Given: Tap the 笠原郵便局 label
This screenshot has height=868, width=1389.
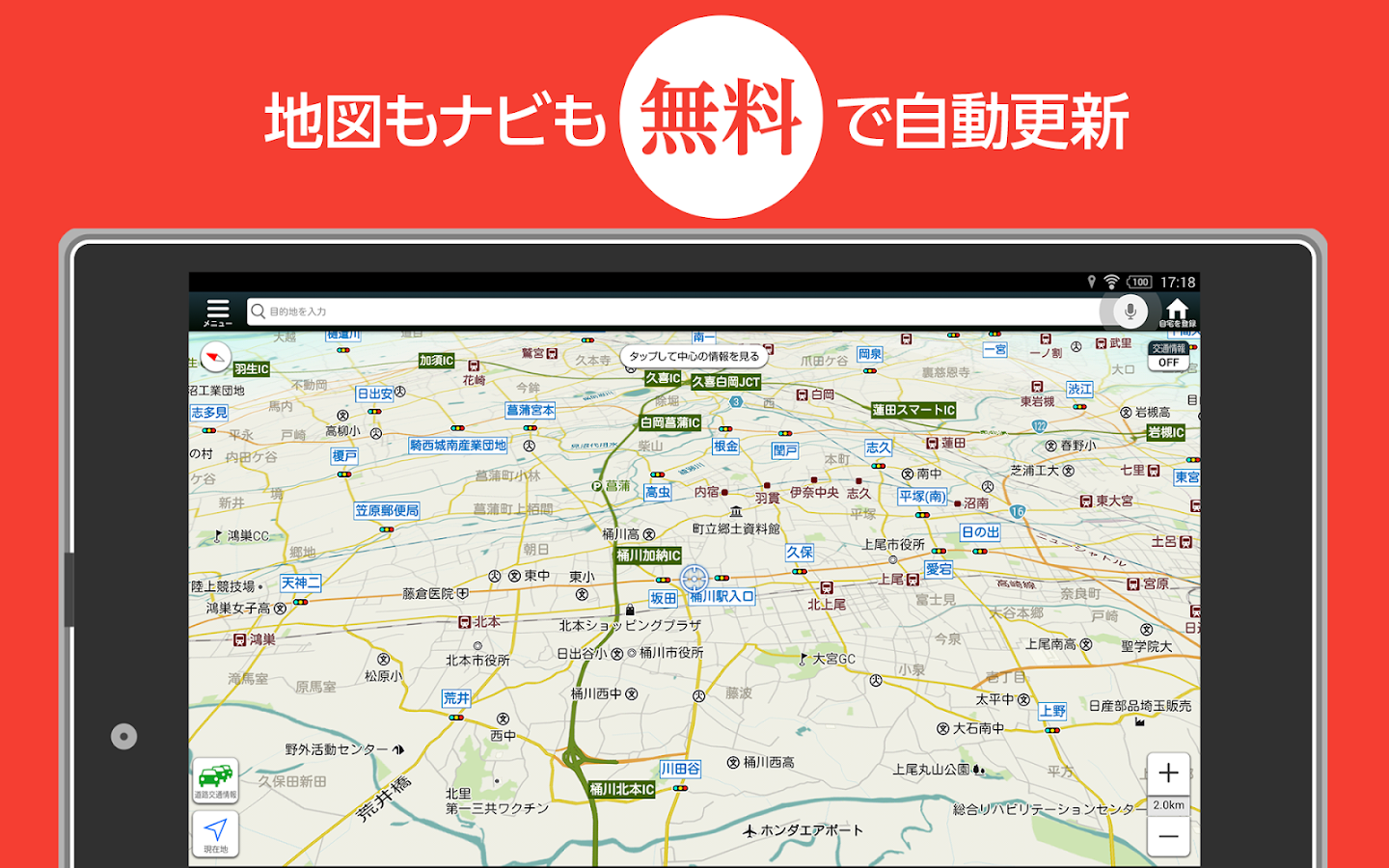Looking at the screenshot, I should pyautogui.click(x=387, y=510).
